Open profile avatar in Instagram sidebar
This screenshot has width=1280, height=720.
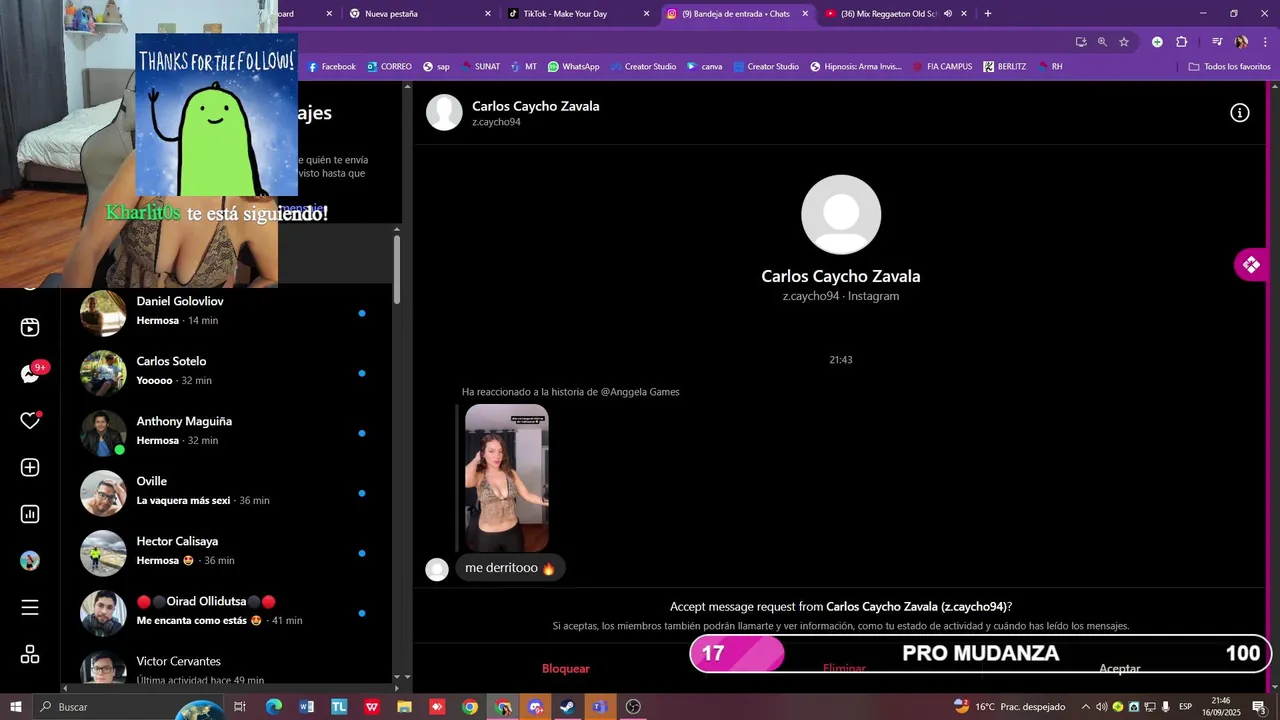click(x=30, y=561)
